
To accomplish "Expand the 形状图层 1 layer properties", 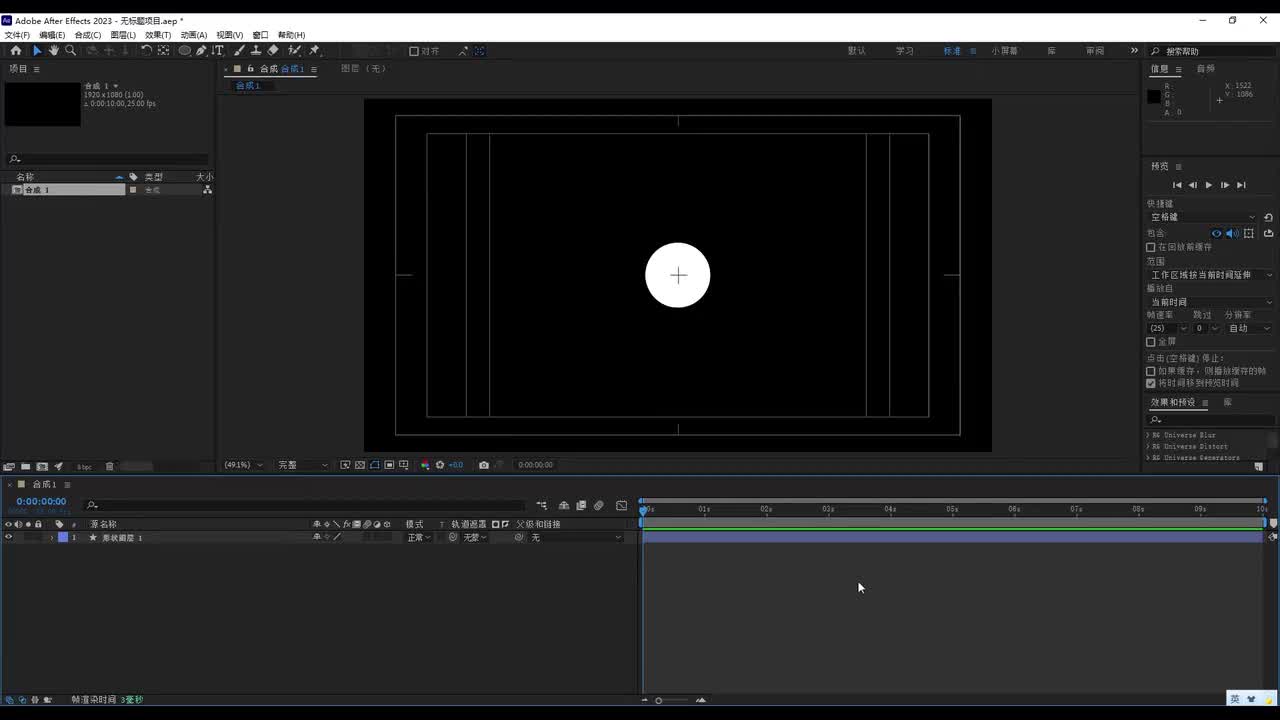I will (x=52, y=538).
